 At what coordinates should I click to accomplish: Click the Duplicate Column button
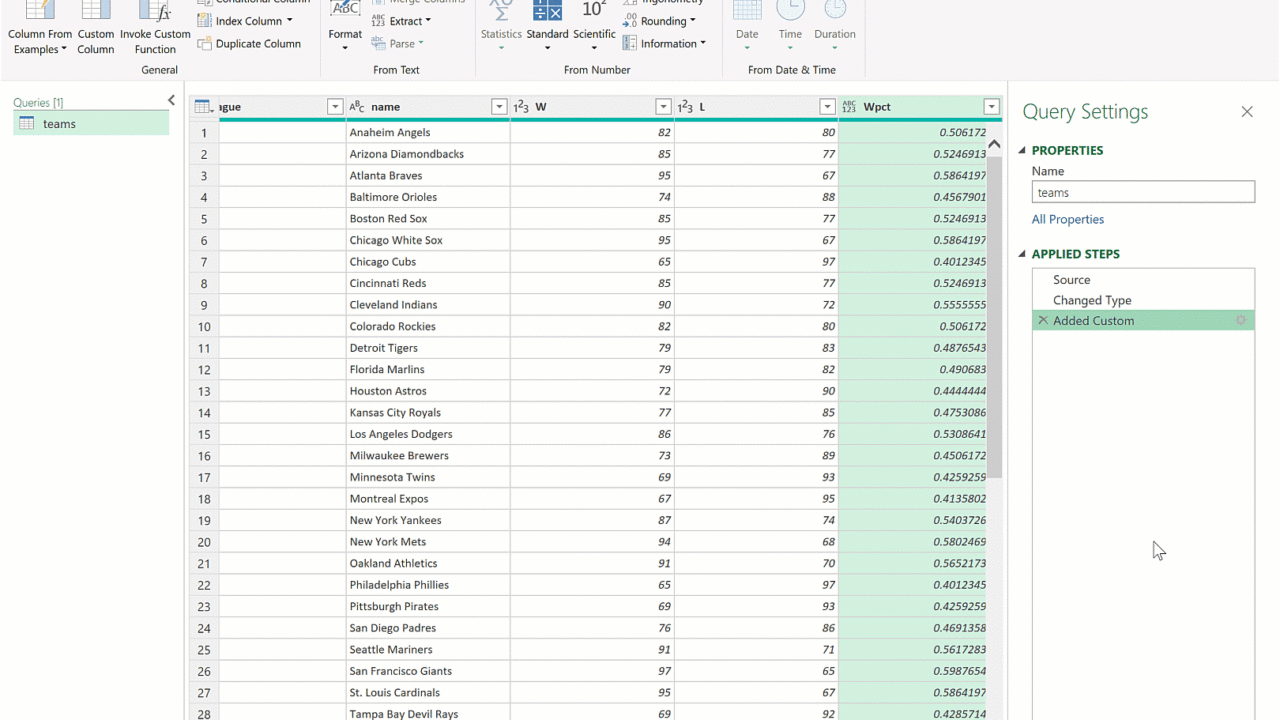[x=249, y=44]
